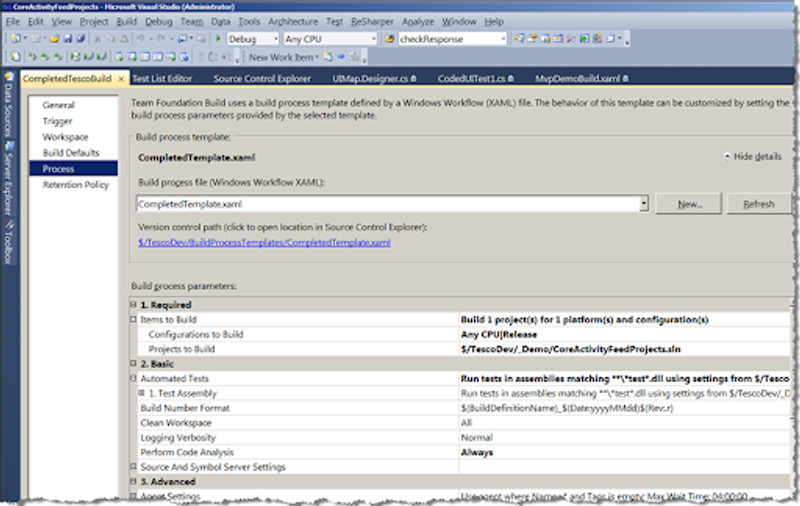
Task: Open Server Explorer side panel
Action: click(9, 179)
